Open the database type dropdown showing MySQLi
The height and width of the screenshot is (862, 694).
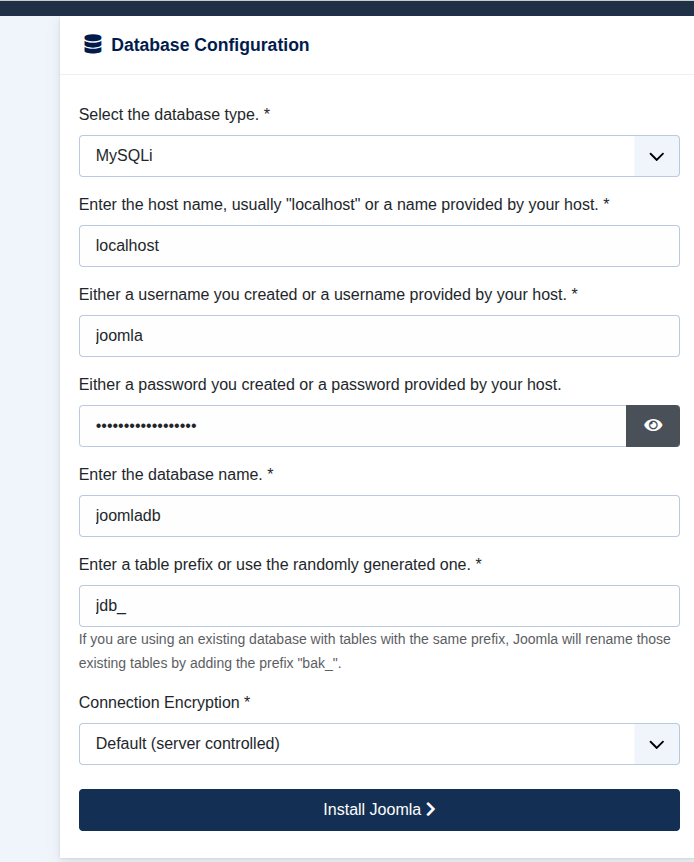tap(379, 156)
